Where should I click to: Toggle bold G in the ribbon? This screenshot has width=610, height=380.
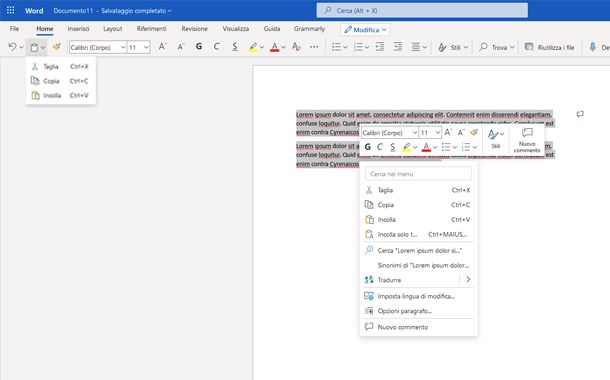coord(199,47)
